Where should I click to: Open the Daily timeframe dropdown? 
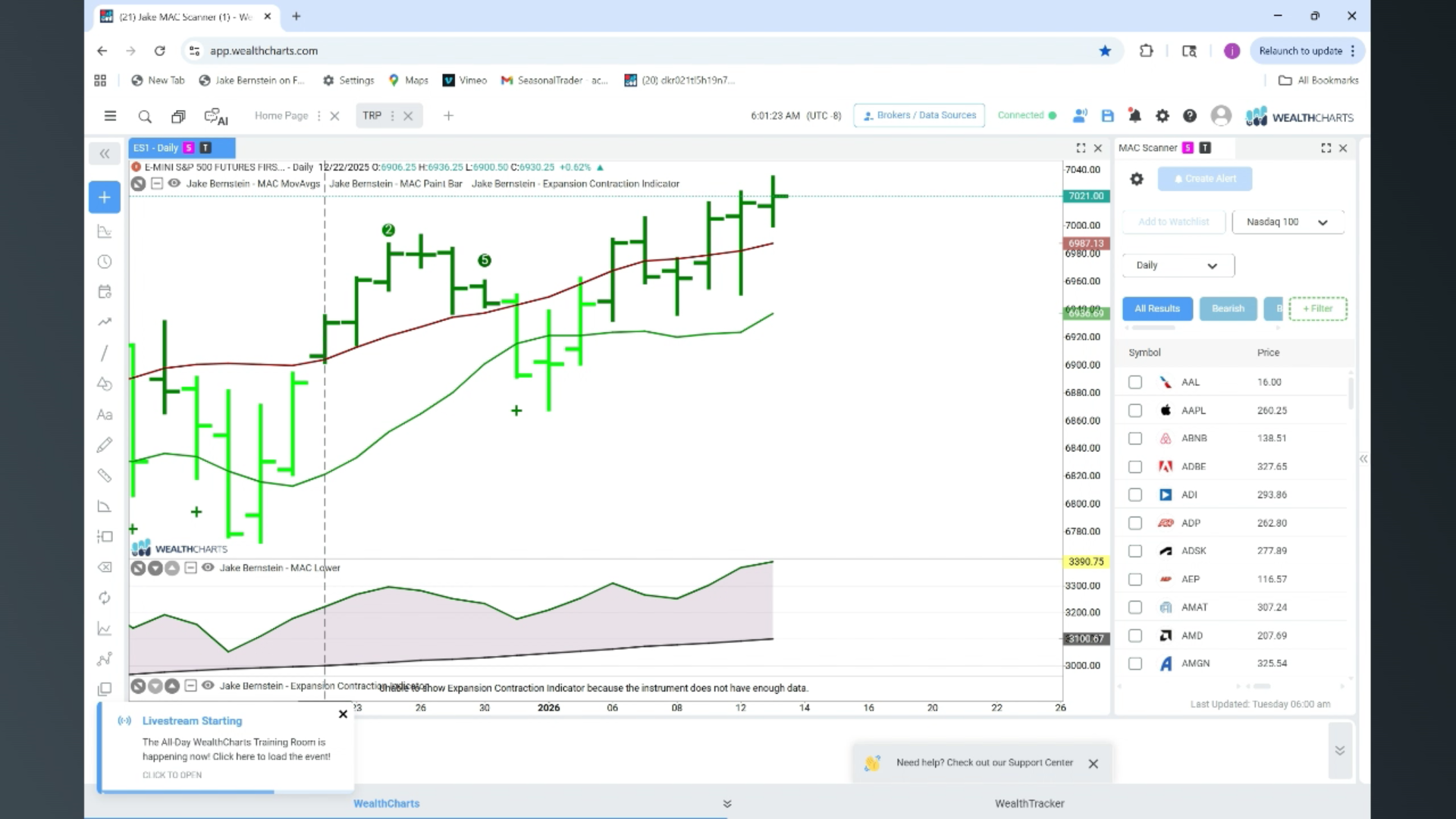coord(1178,265)
